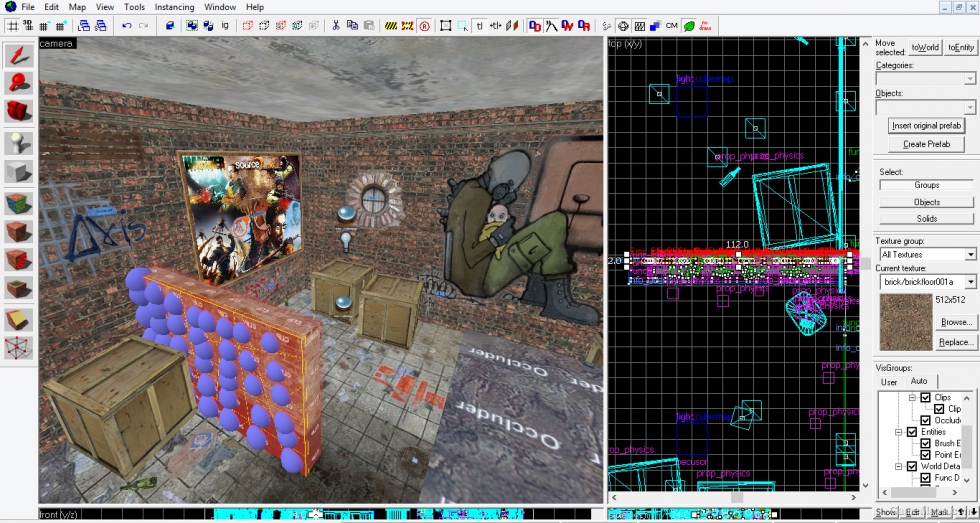Screen dimensions: 980x523
Task: Click the CM cordon toolbar button
Action: click(672, 26)
